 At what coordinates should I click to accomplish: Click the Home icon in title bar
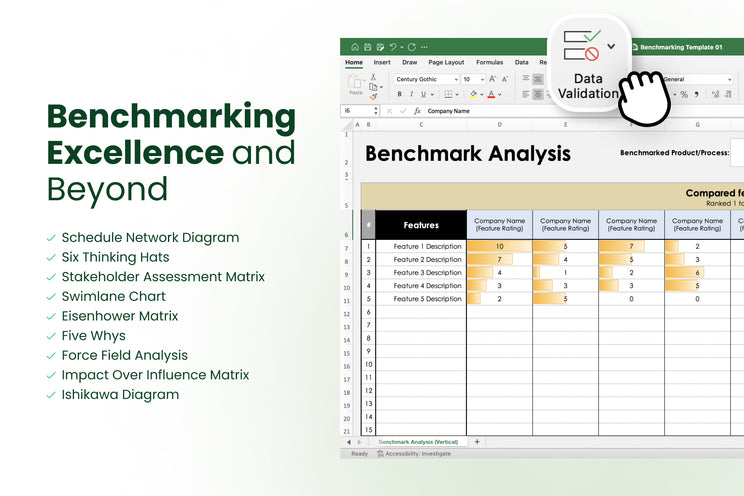pos(355,46)
